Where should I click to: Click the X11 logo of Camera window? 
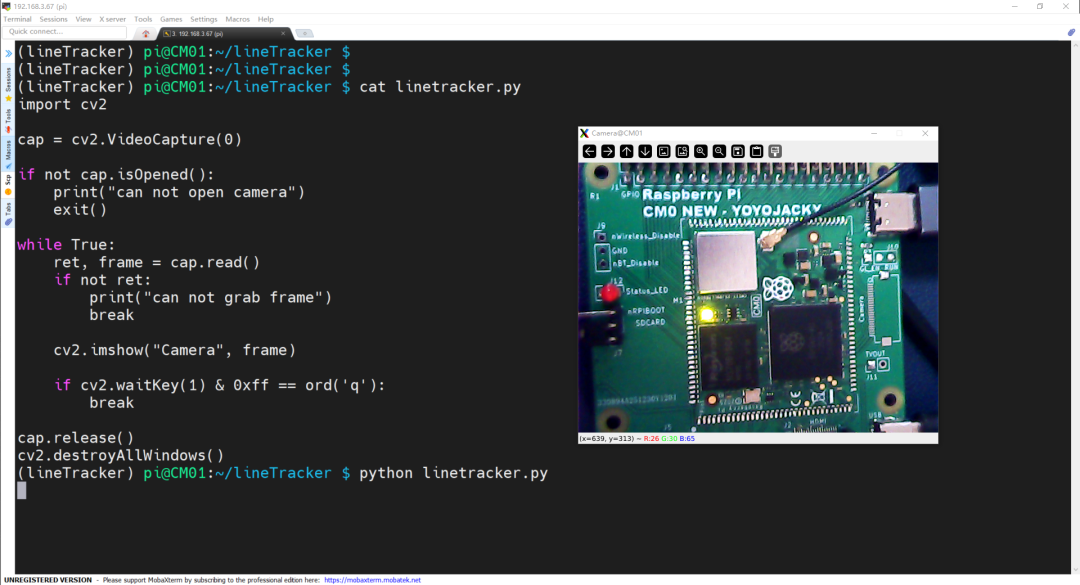point(584,133)
